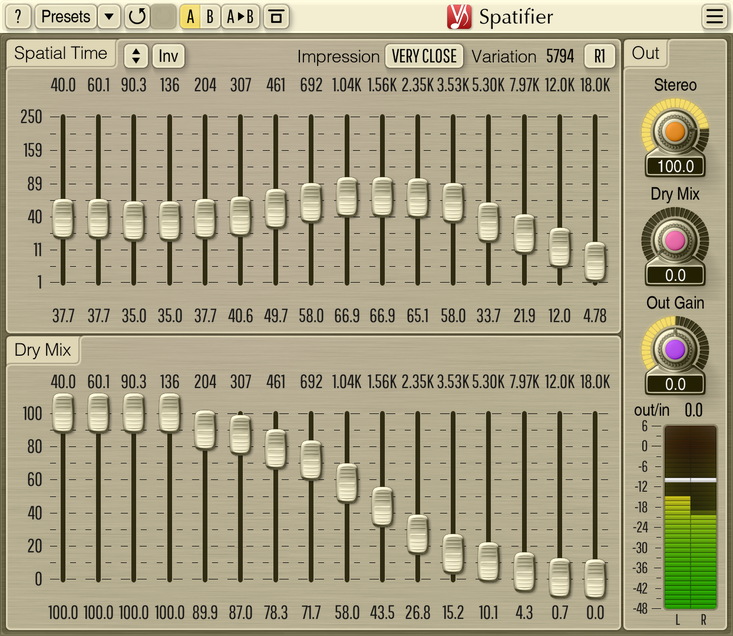This screenshot has height=636, width=733.
Task: Click the pink Dry Mix knob
Action: pos(675,241)
